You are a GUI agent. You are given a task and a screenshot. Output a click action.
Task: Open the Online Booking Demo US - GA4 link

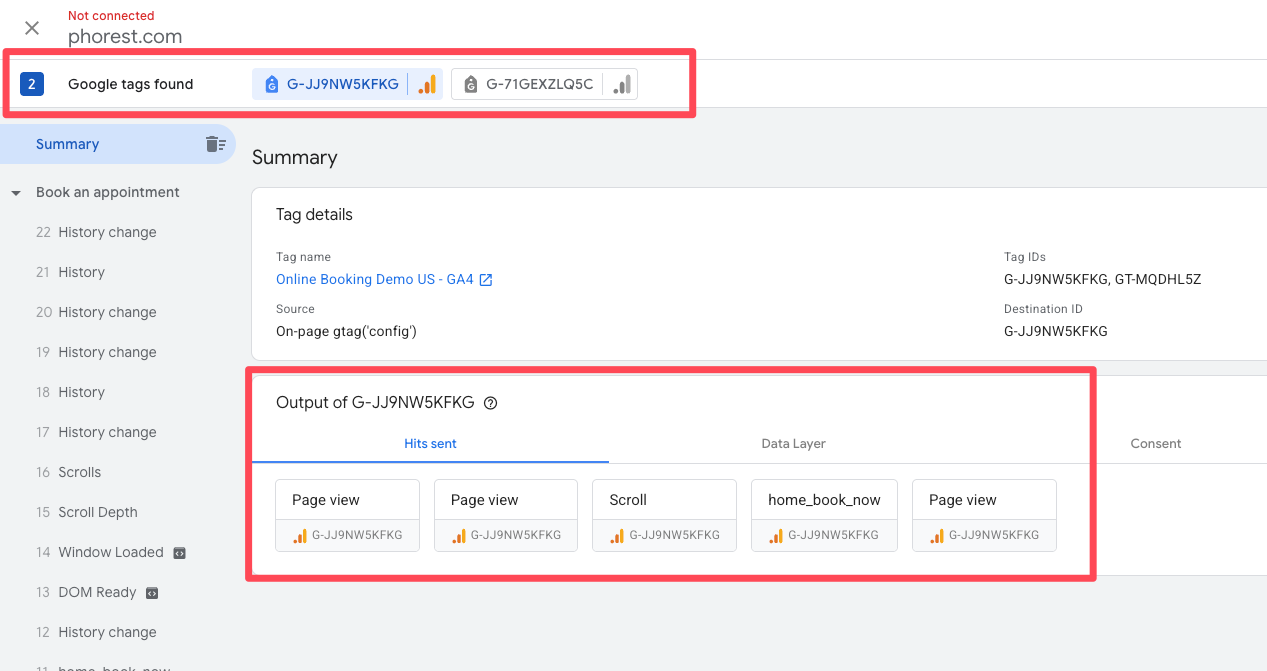pyautogui.click(x=374, y=280)
